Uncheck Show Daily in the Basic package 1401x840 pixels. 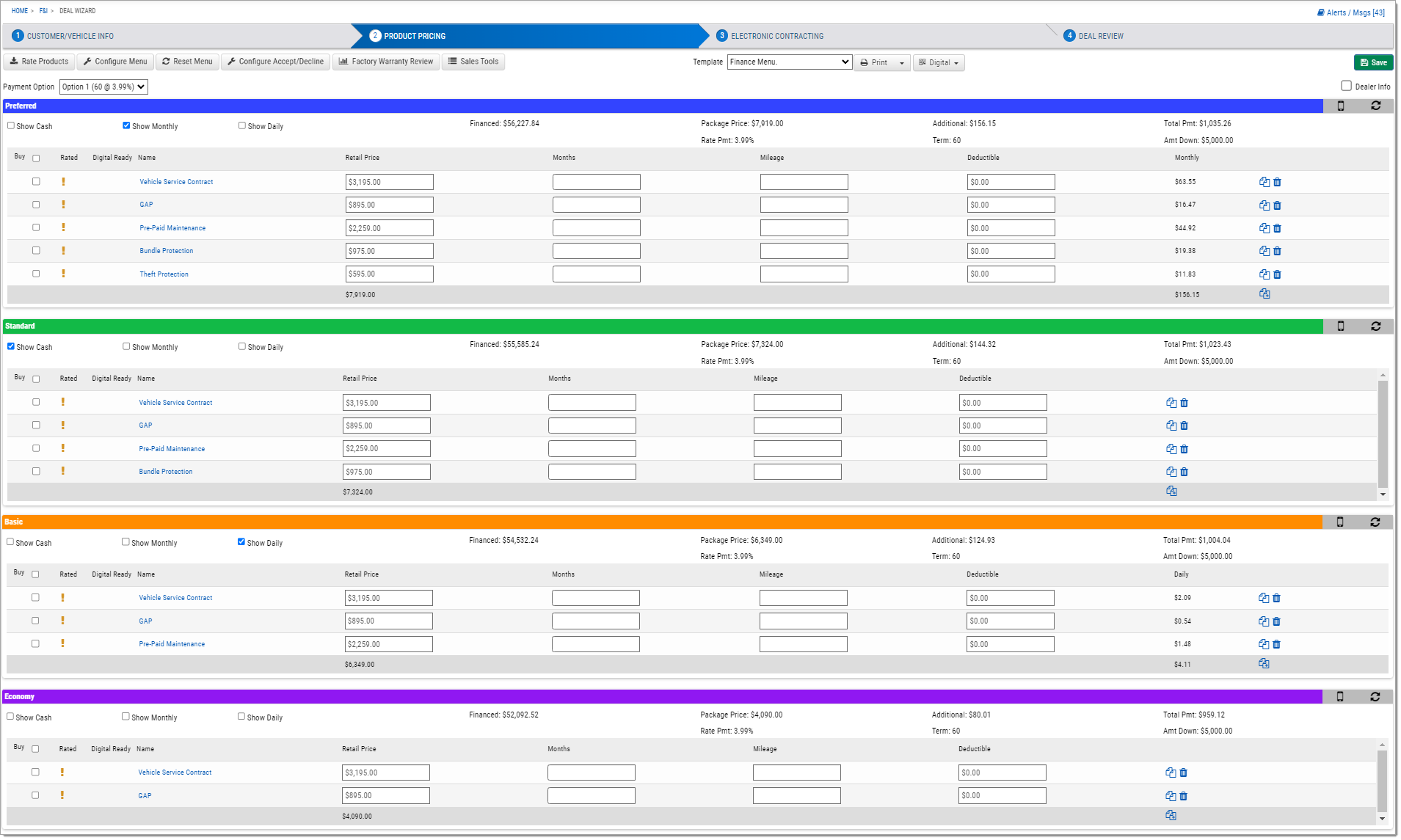tap(241, 542)
